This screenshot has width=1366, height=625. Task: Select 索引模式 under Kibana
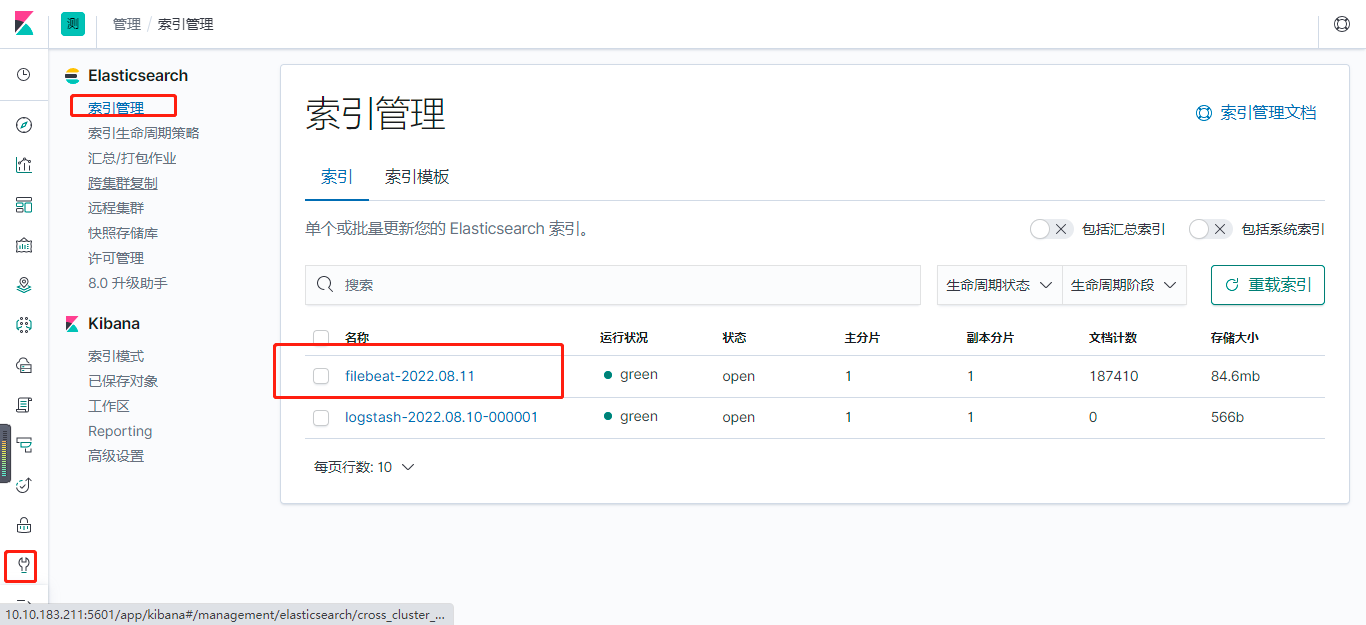pyautogui.click(x=116, y=356)
